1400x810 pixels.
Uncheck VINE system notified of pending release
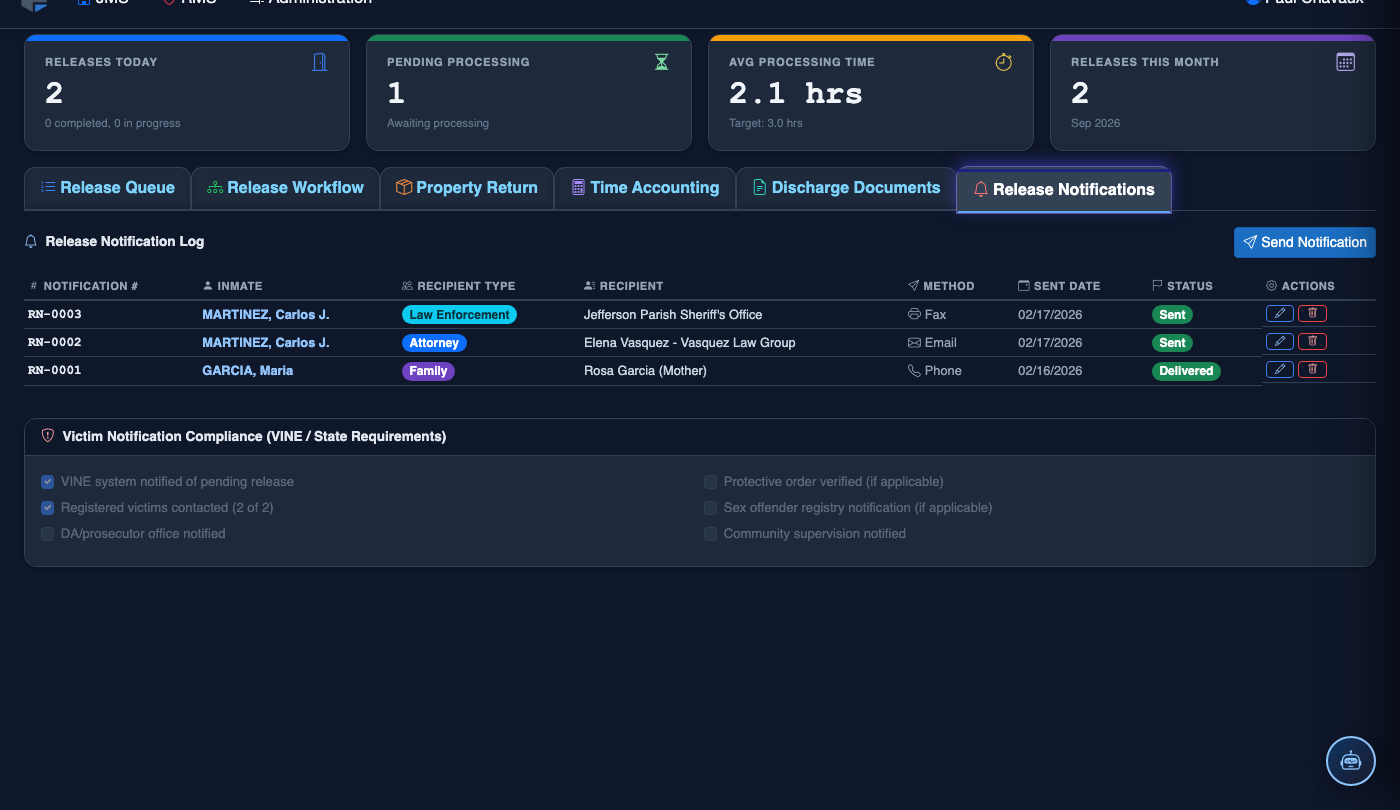(48, 482)
